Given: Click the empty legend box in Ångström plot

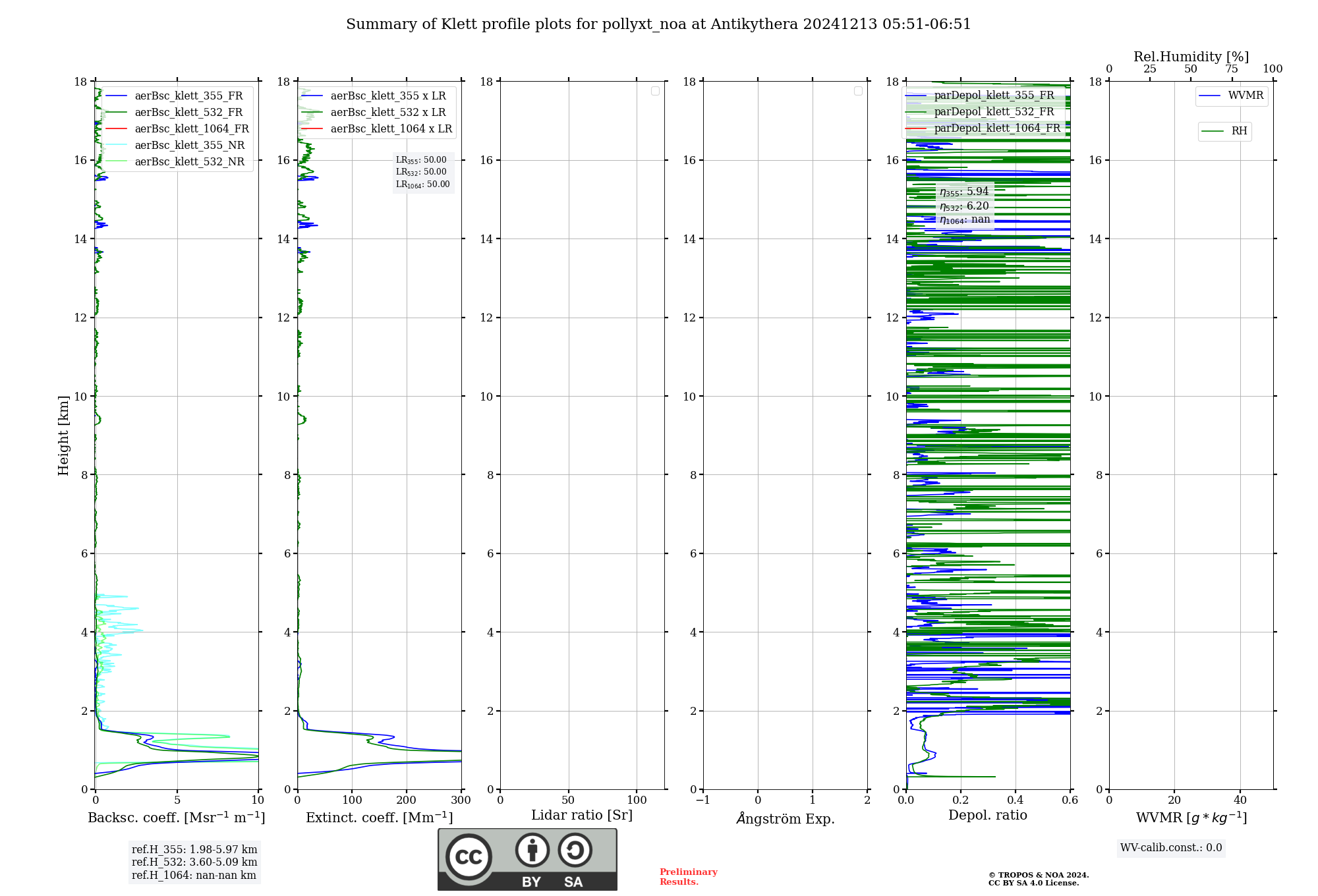Looking at the screenshot, I should pos(858,91).
